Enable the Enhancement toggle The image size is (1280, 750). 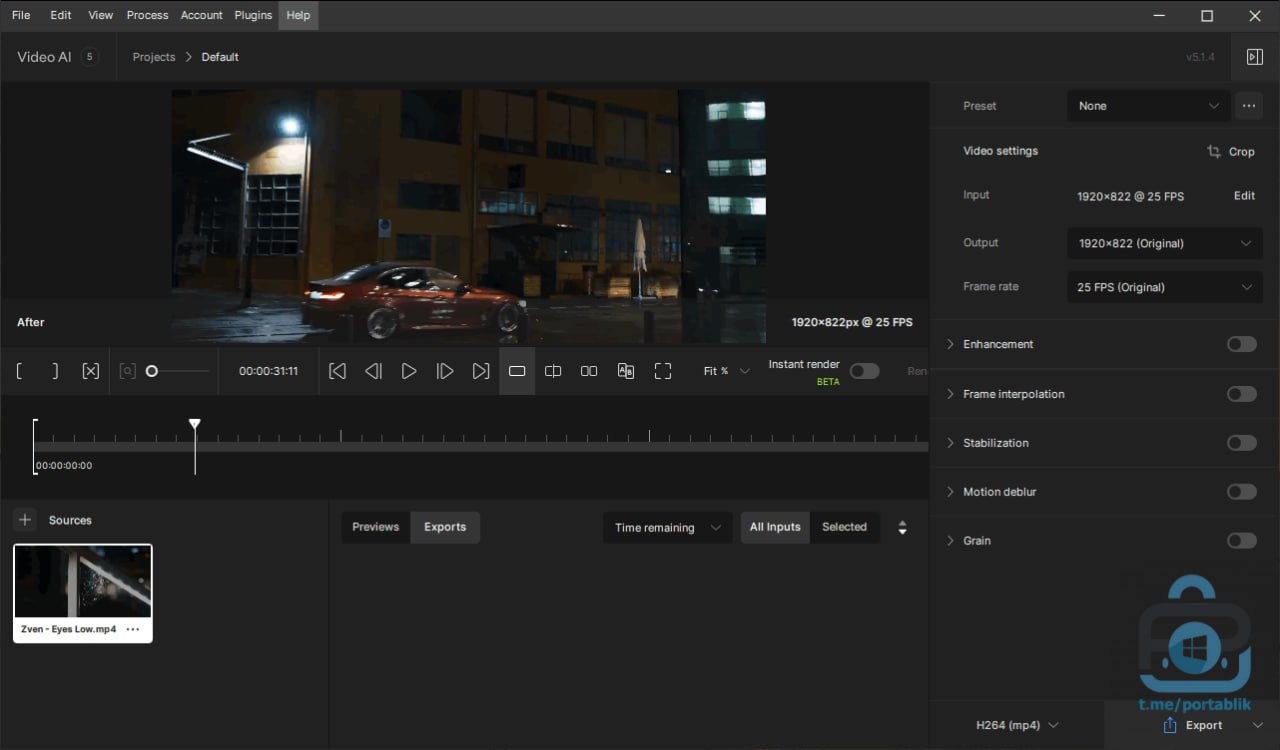(1242, 344)
